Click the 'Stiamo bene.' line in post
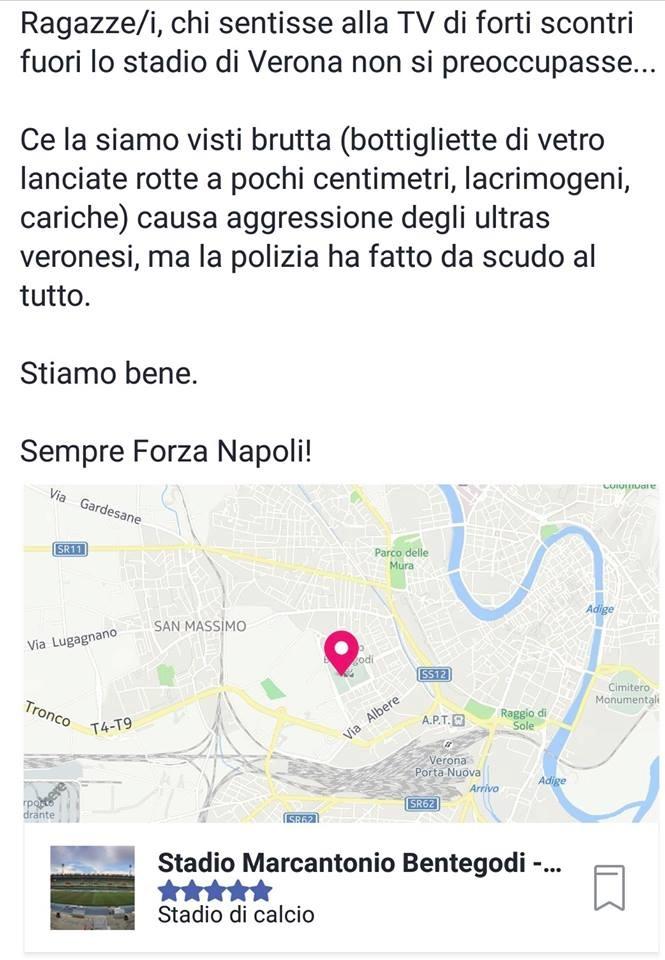 109,374
